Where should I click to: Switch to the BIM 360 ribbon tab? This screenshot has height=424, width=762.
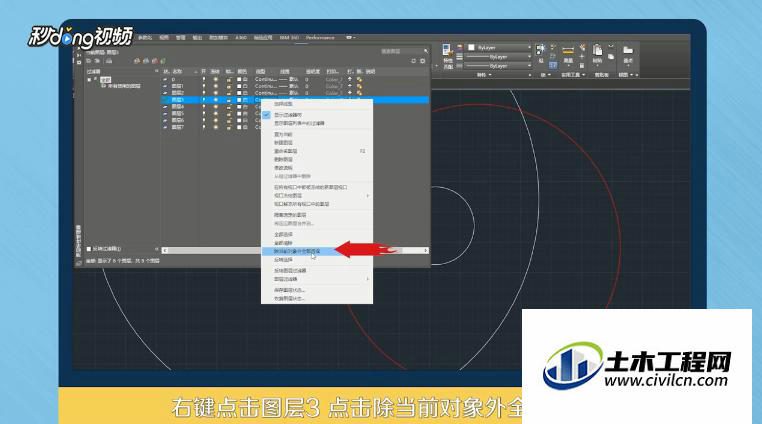289,37
